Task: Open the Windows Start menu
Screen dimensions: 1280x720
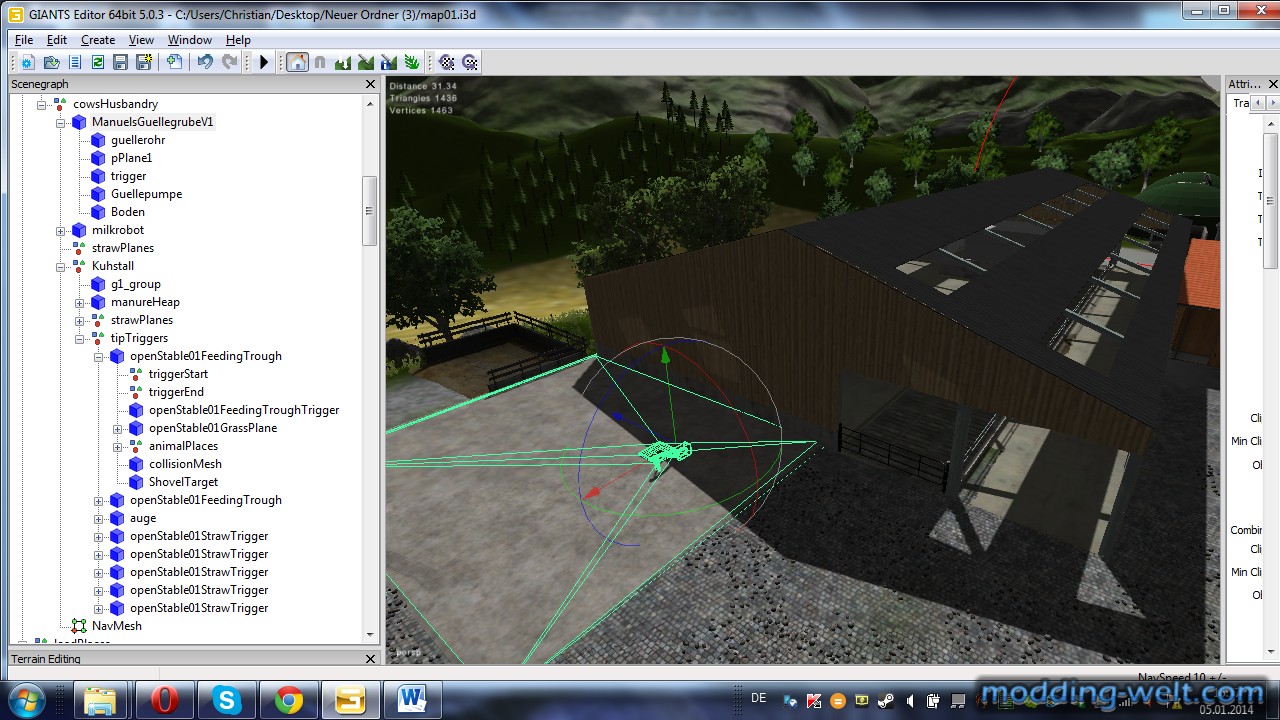Action: tap(27, 700)
